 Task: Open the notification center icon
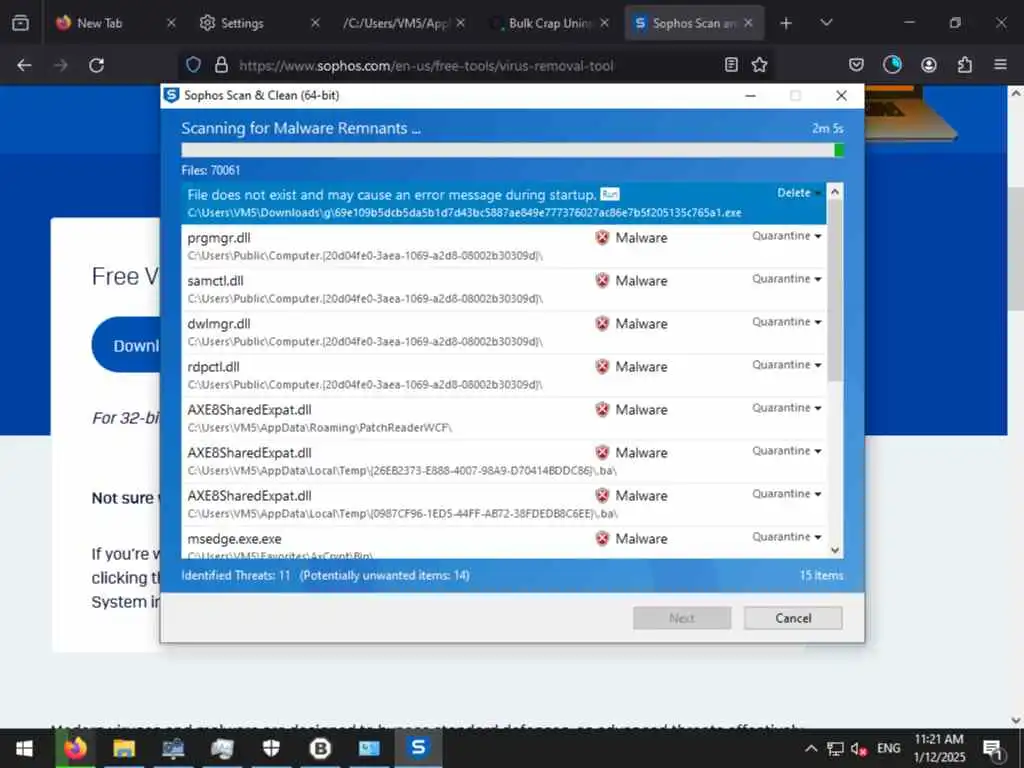tap(993, 748)
